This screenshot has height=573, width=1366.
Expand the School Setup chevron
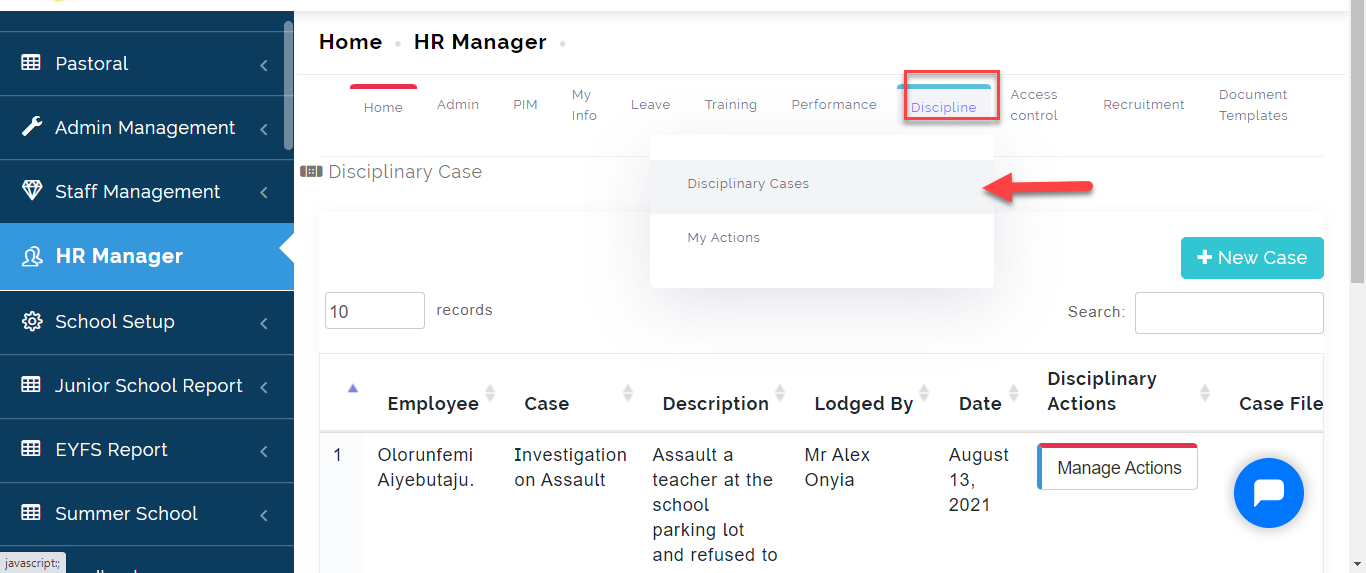tap(264, 323)
